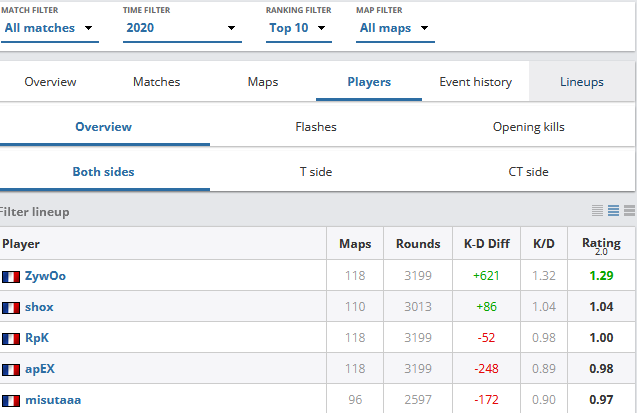The width and height of the screenshot is (637, 413).
Task: Open the Map filter 'All maps' dropdown
Action: click(395, 28)
